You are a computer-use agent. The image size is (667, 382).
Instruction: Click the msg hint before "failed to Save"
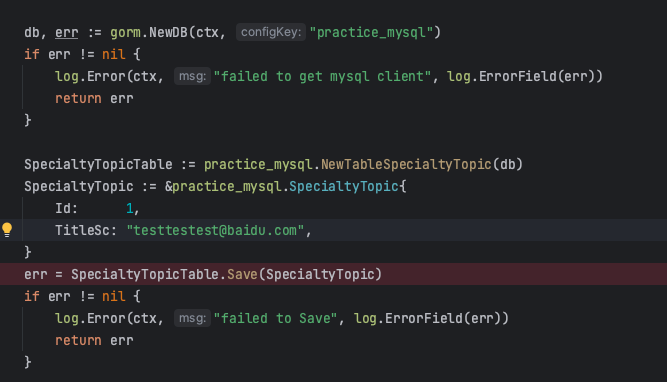[192, 318]
